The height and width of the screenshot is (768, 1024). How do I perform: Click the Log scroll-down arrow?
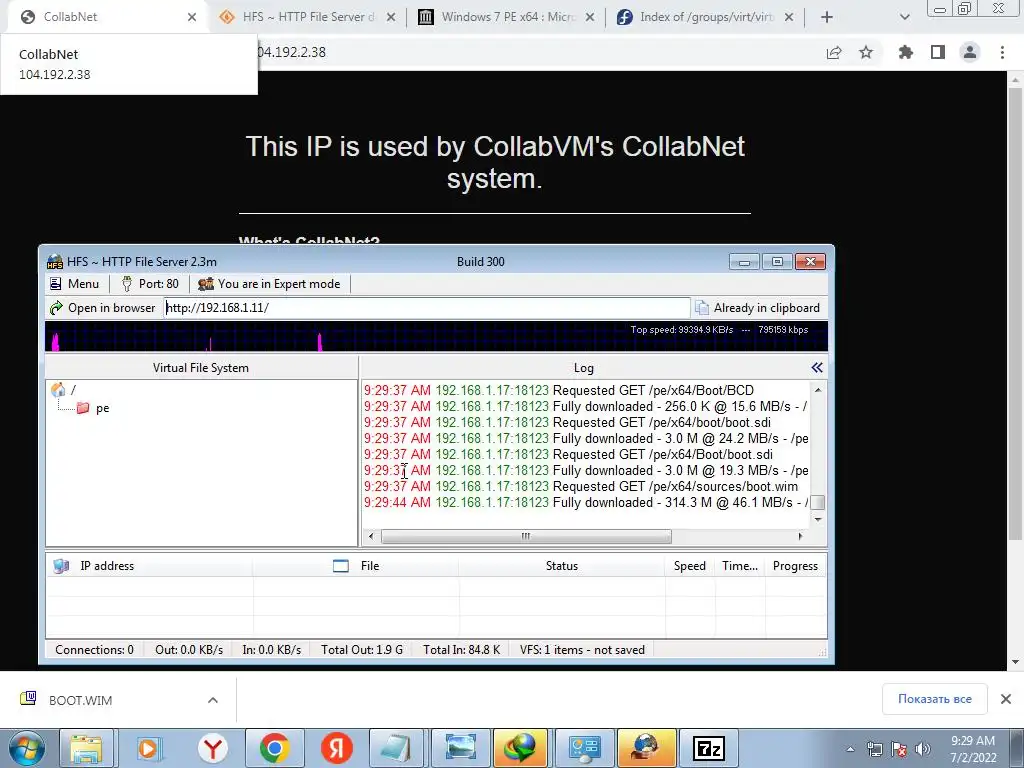point(818,520)
